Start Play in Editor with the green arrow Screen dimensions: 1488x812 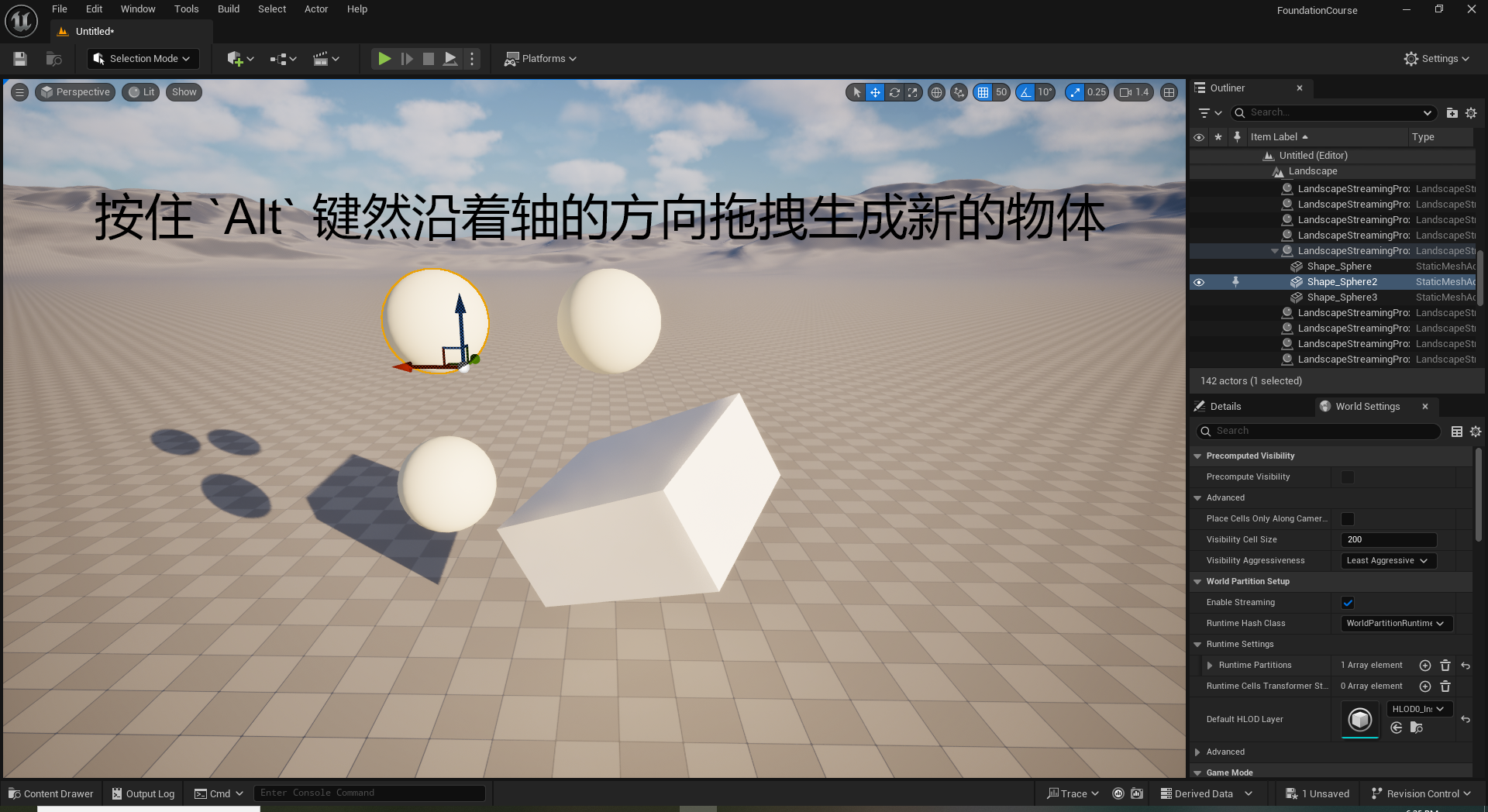pos(384,59)
